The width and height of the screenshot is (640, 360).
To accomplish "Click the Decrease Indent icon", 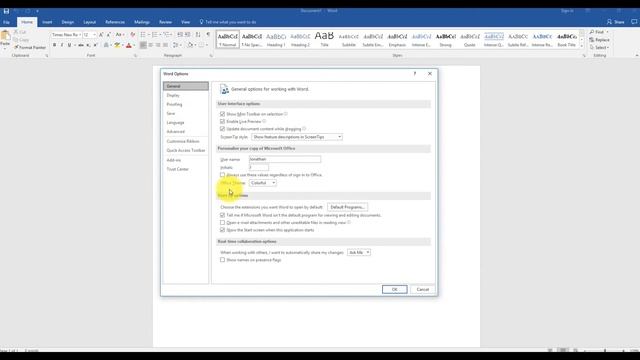I will 180,35.
